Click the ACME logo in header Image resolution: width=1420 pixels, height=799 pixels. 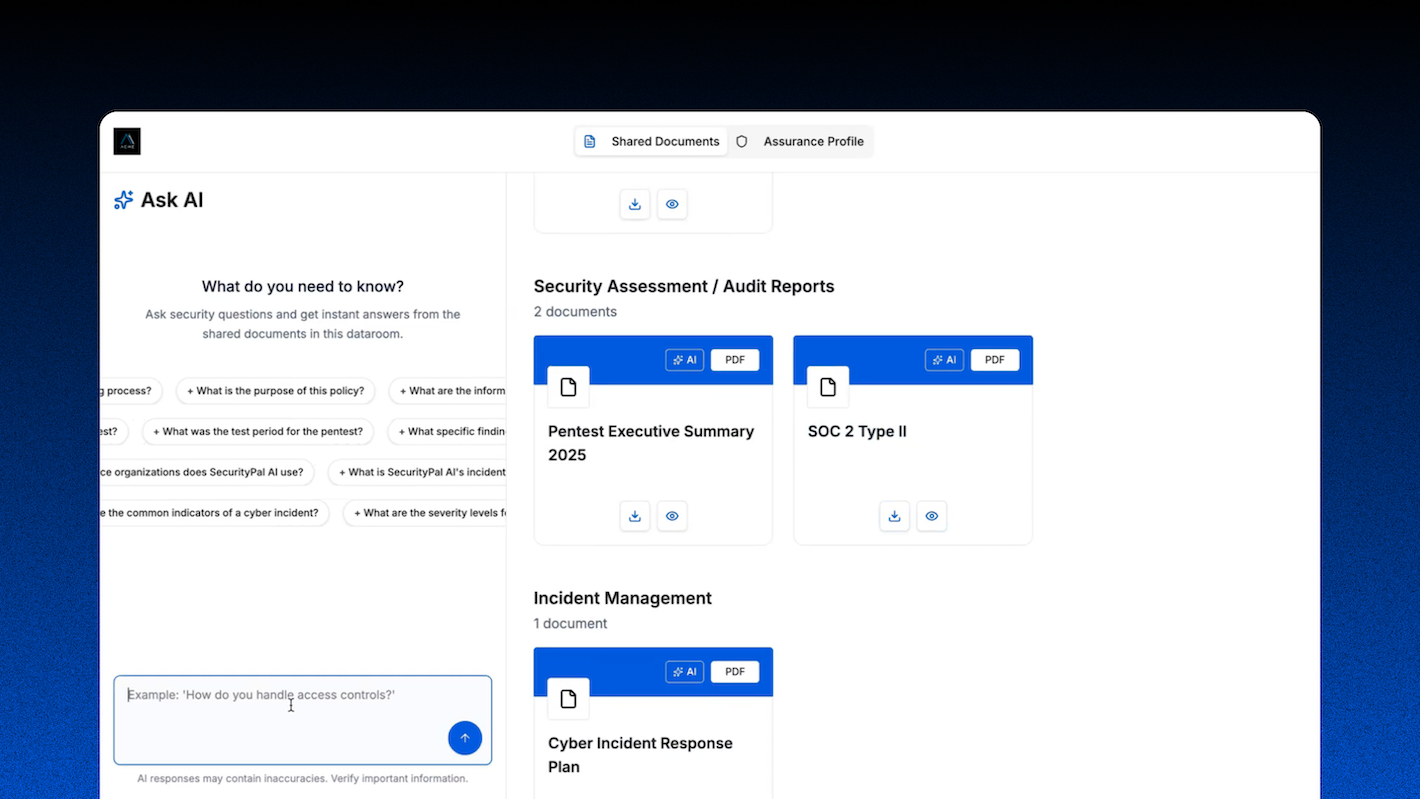[x=127, y=141]
